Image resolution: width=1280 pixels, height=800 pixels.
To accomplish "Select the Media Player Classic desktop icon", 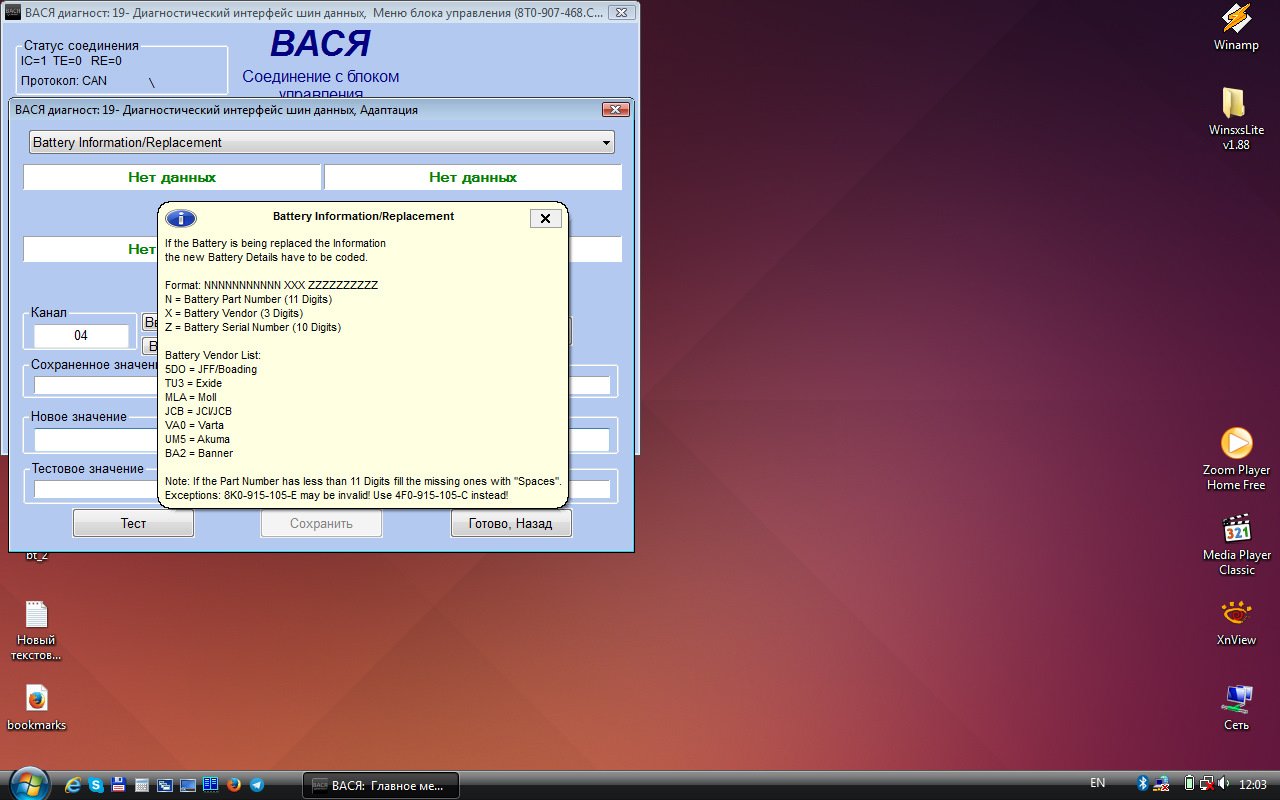I will pos(1237,544).
